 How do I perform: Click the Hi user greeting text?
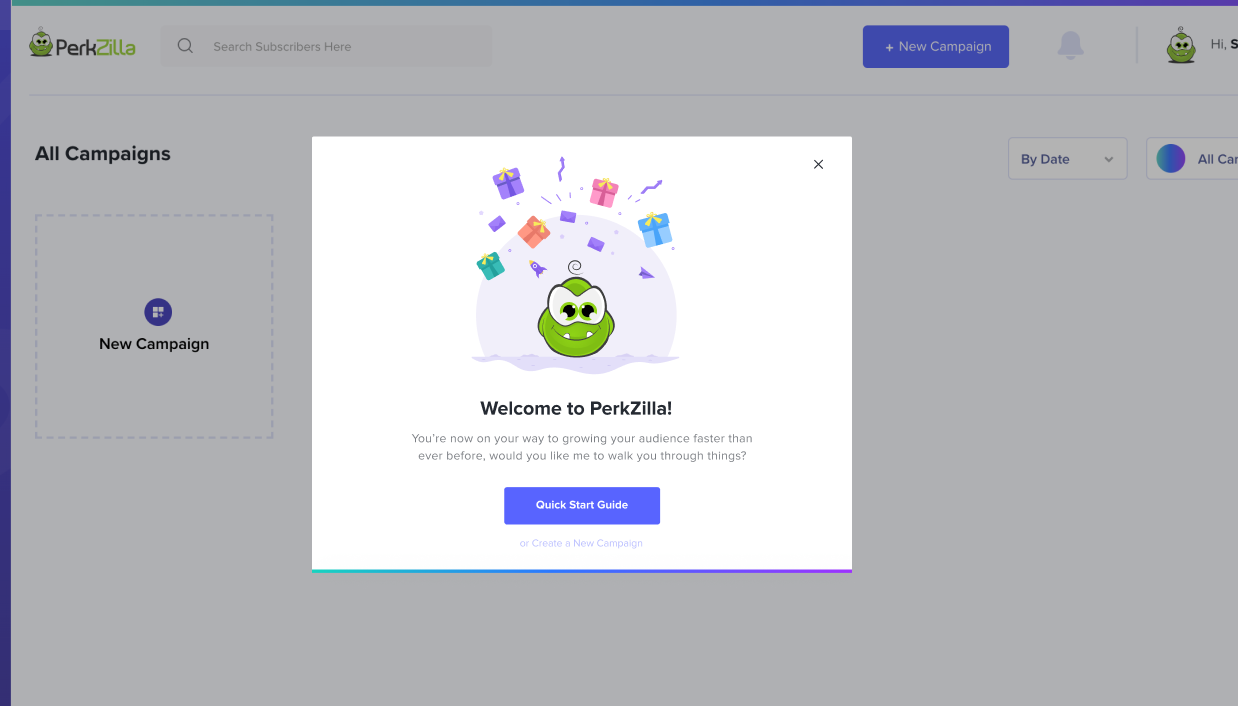pyautogui.click(x=1224, y=44)
